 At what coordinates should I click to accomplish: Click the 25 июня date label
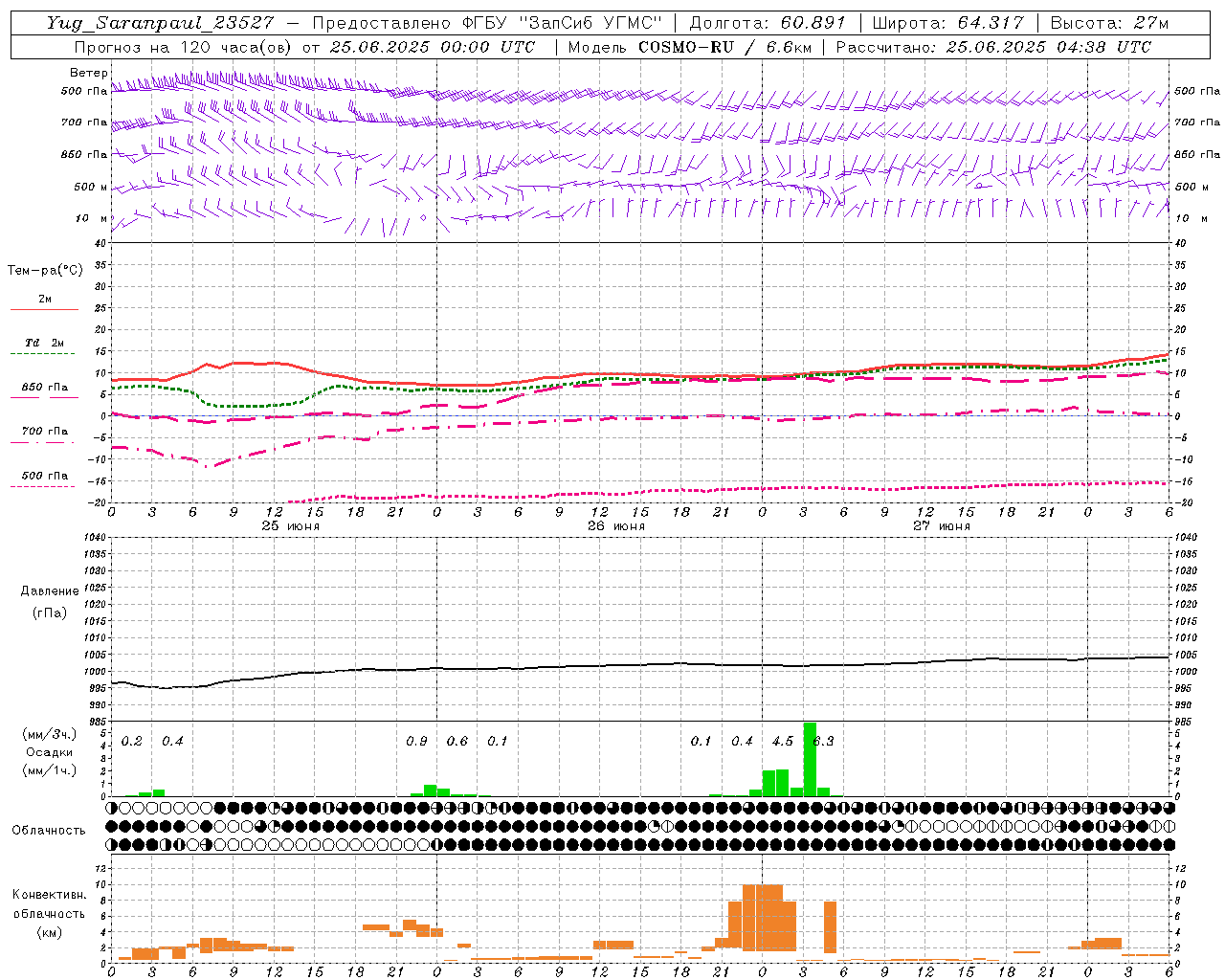point(291,525)
